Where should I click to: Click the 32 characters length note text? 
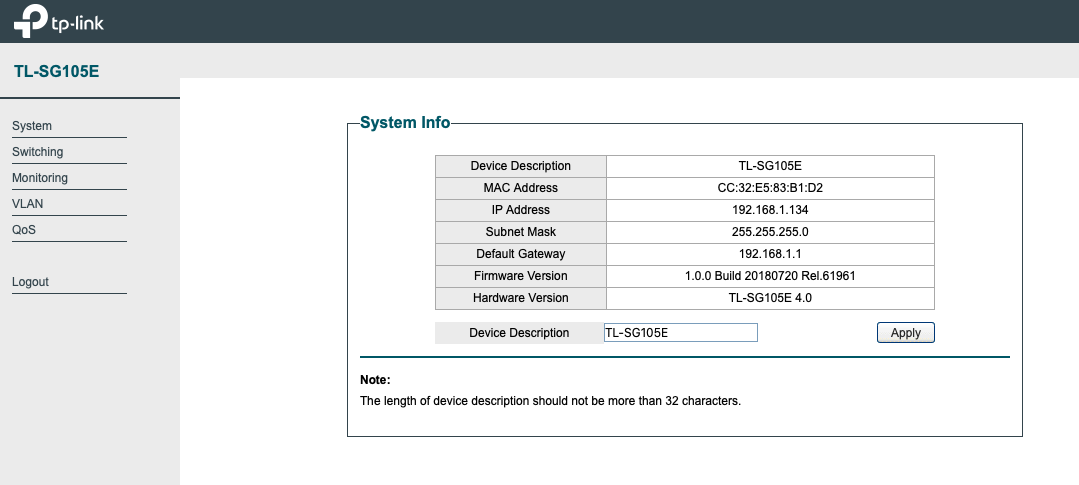551,400
